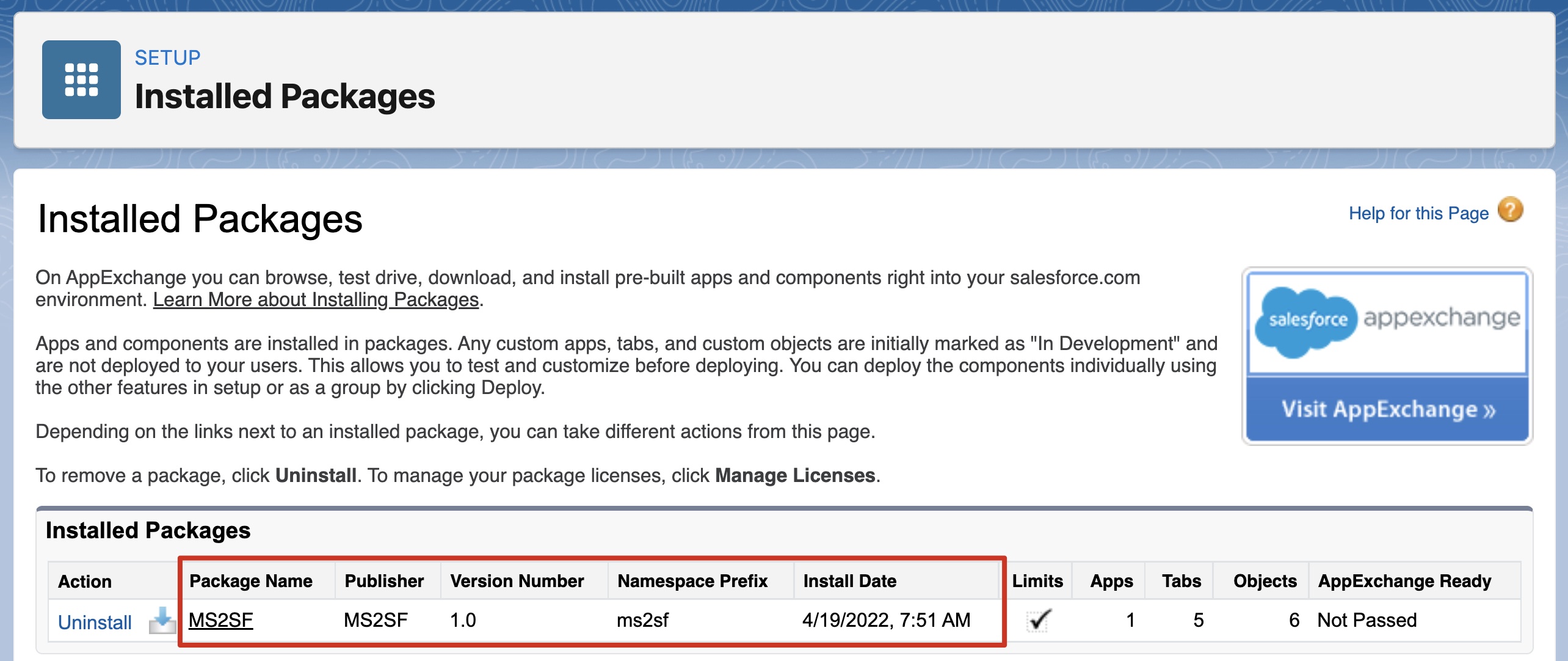
Task: Click the download package icon beside Uninstall
Action: [162, 621]
